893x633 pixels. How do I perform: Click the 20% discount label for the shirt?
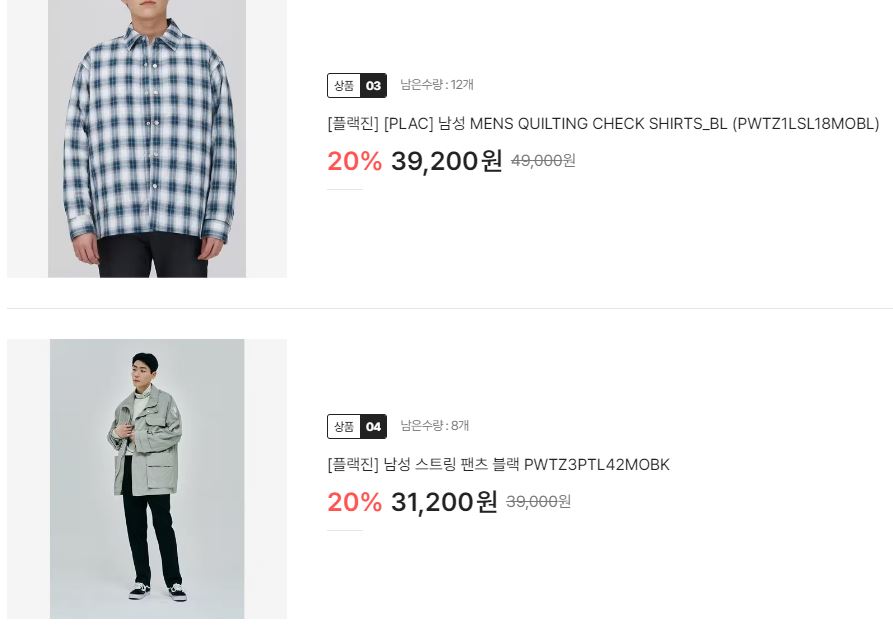click(x=354, y=161)
